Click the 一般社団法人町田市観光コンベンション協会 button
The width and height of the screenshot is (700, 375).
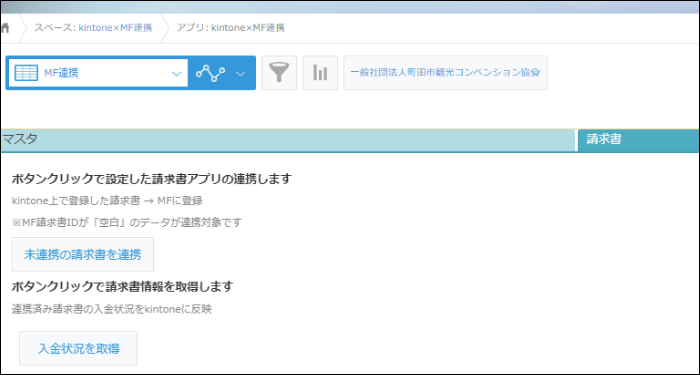[446, 73]
